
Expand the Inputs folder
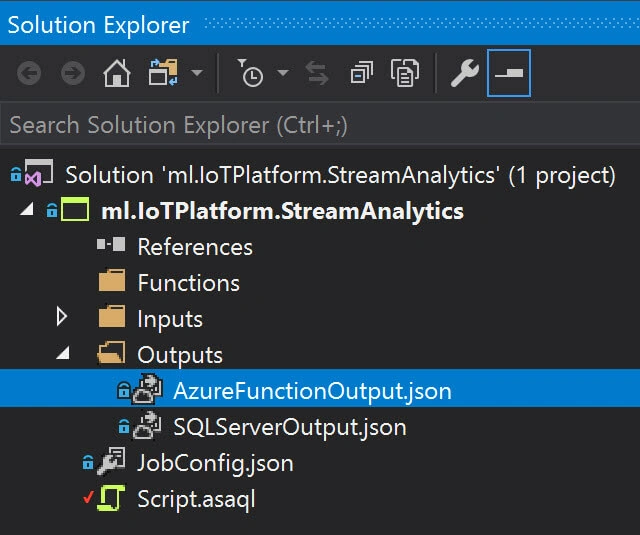(x=62, y=317)
